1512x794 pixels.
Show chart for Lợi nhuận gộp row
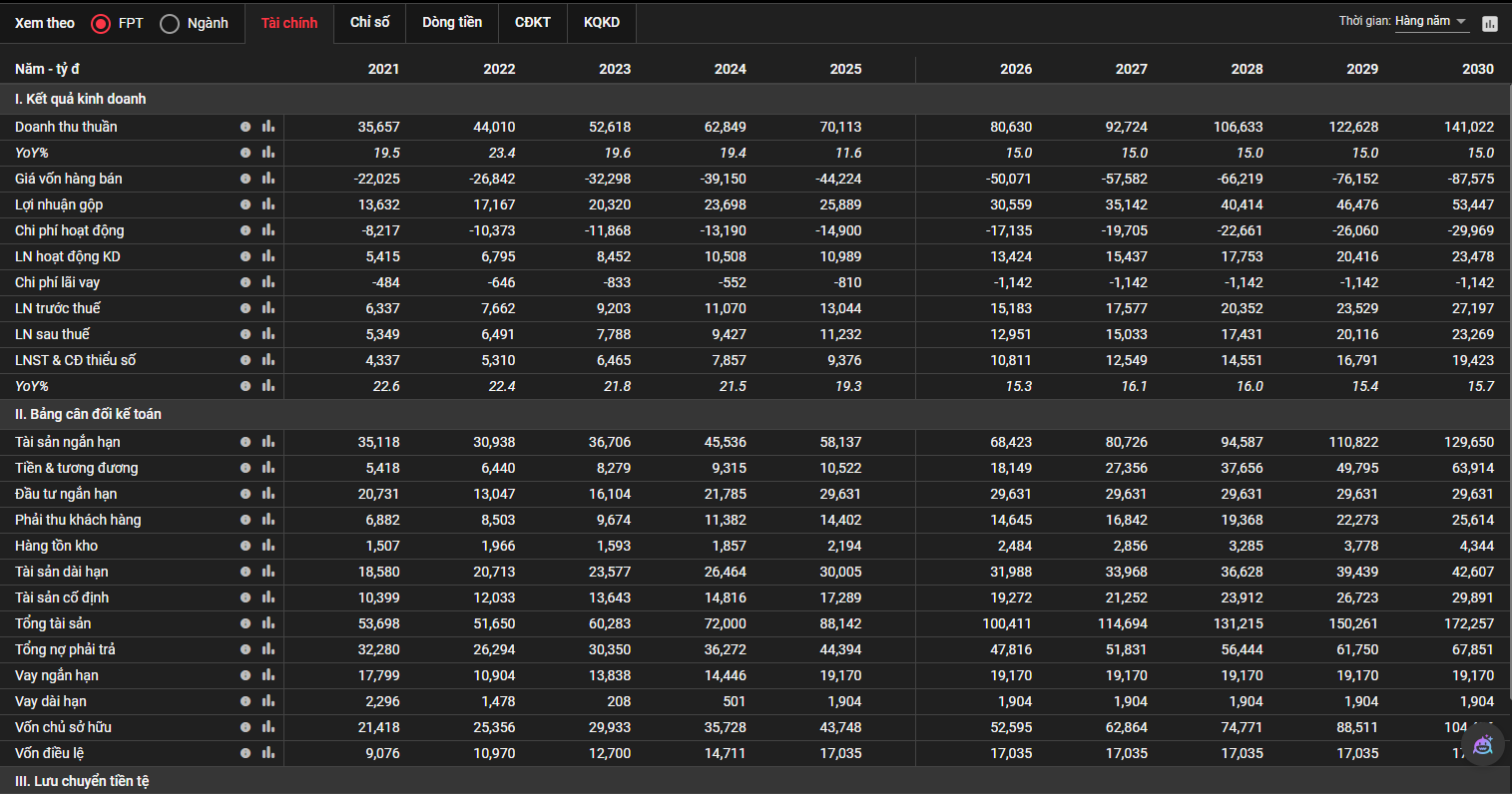point(267,204)
